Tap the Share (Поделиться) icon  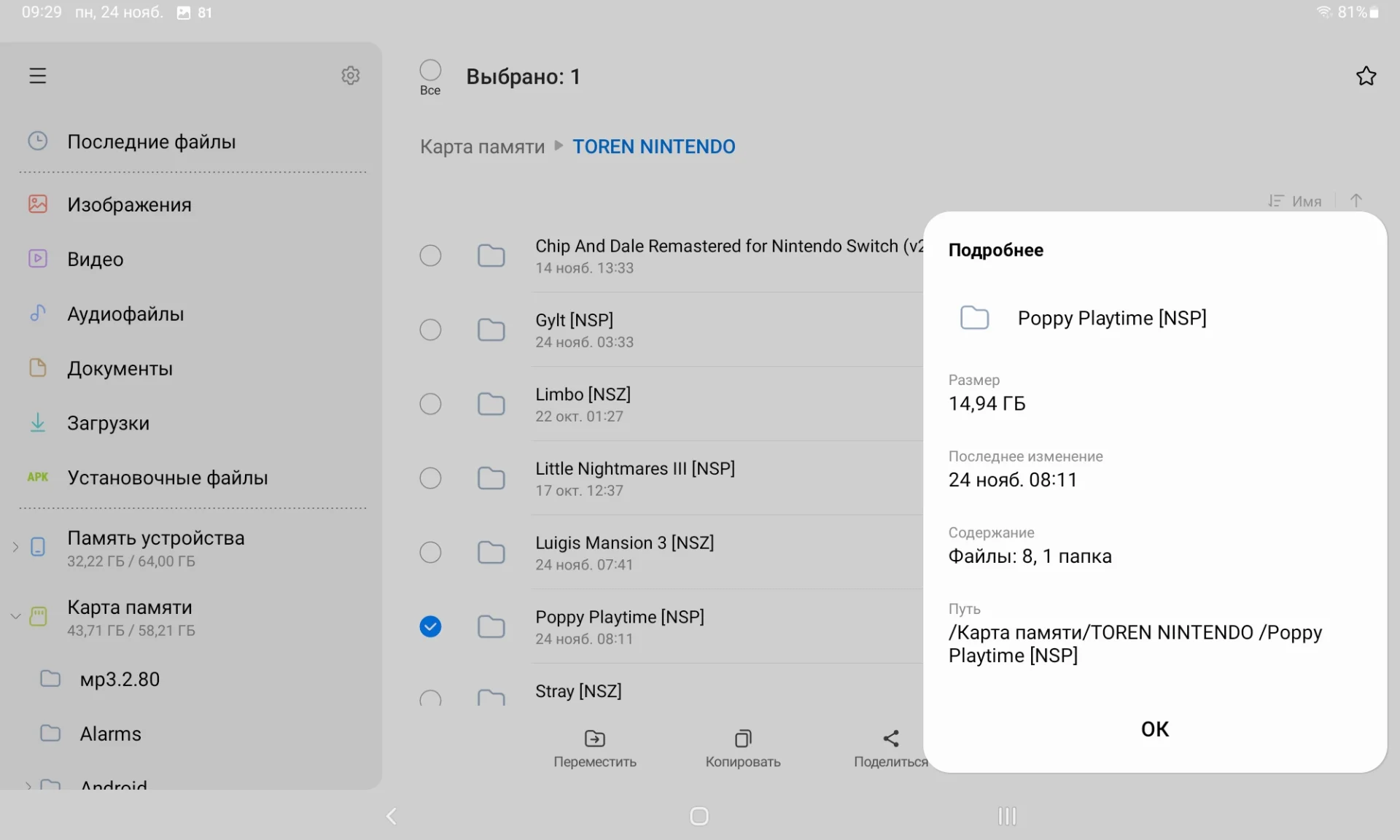[x=890, y=739]
